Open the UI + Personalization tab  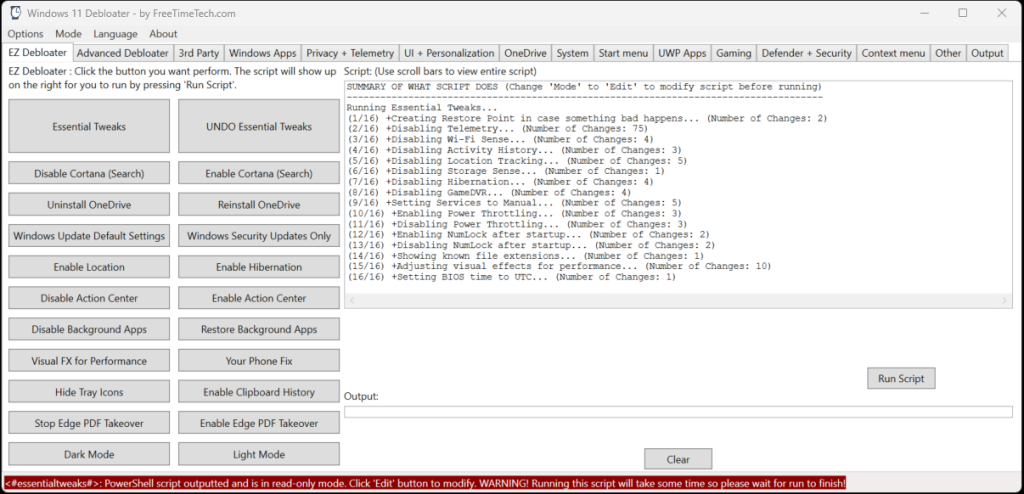coord(449,54)
